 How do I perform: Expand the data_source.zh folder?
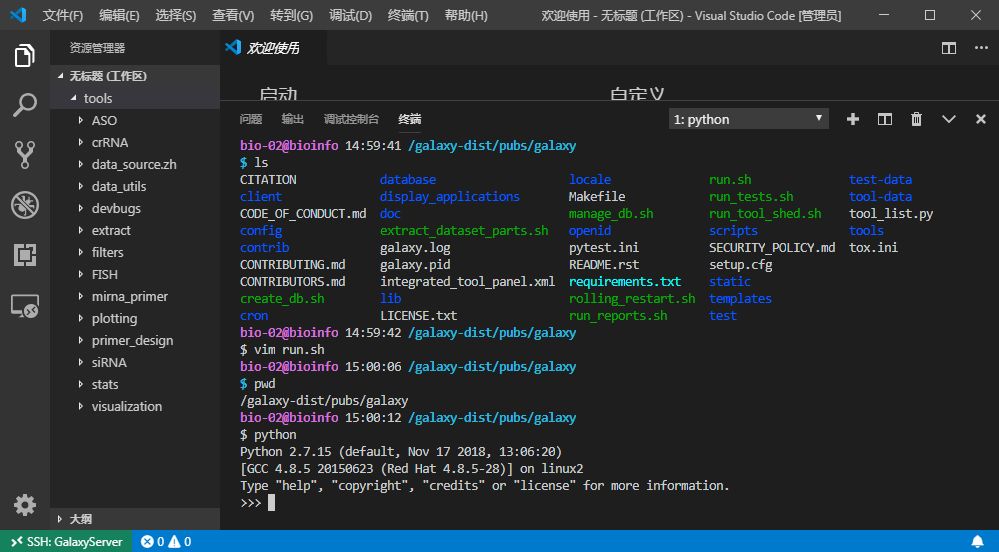click(x=135, y=164)
